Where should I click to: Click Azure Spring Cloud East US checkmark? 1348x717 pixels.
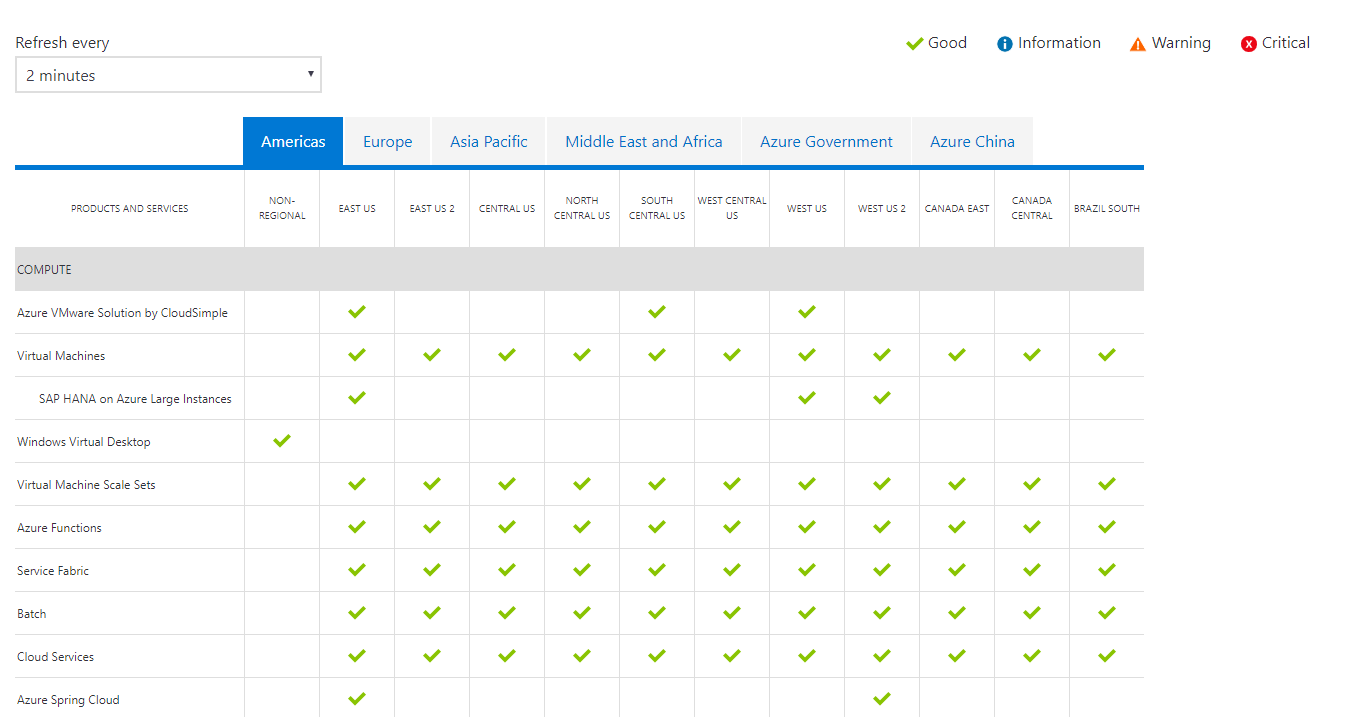click(357, 699)
